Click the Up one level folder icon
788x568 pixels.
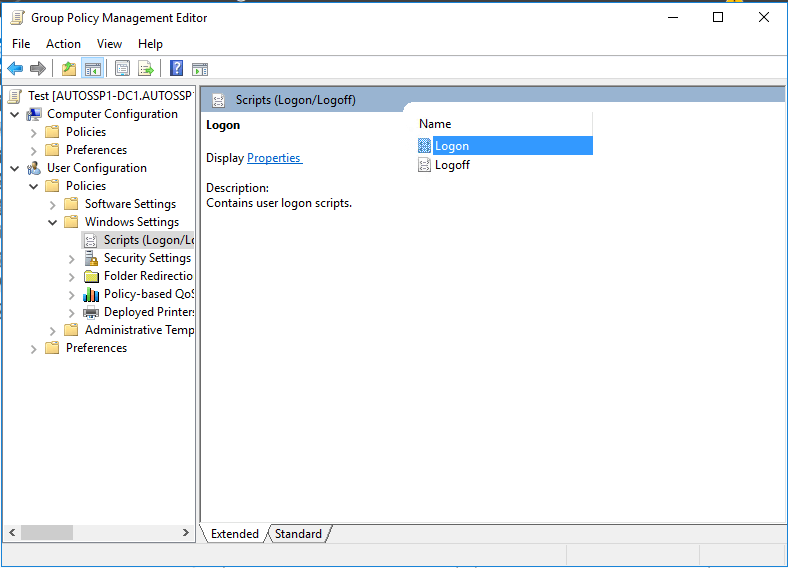69,68
